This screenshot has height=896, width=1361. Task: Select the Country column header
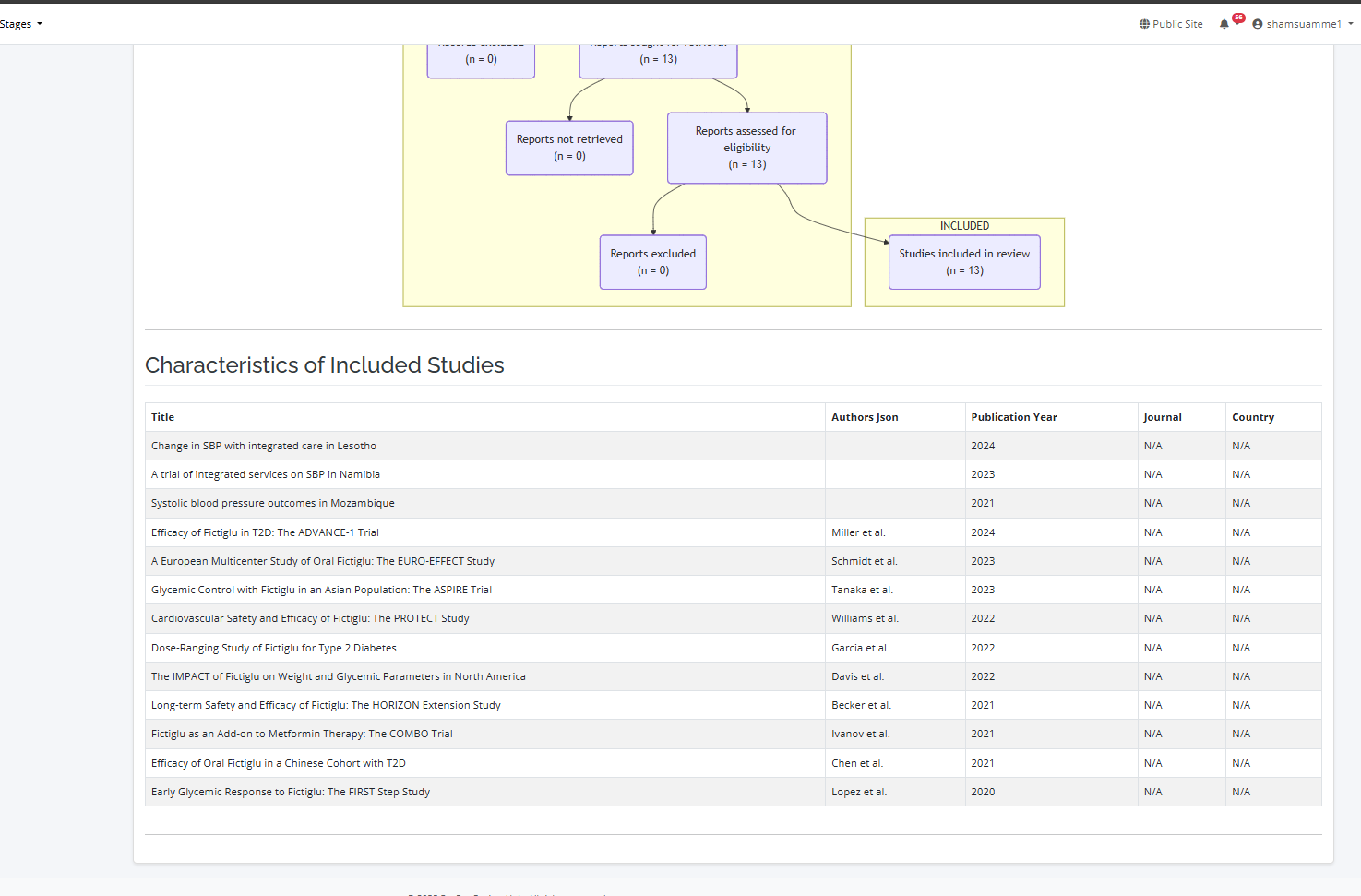click(x=1253, y=417)
